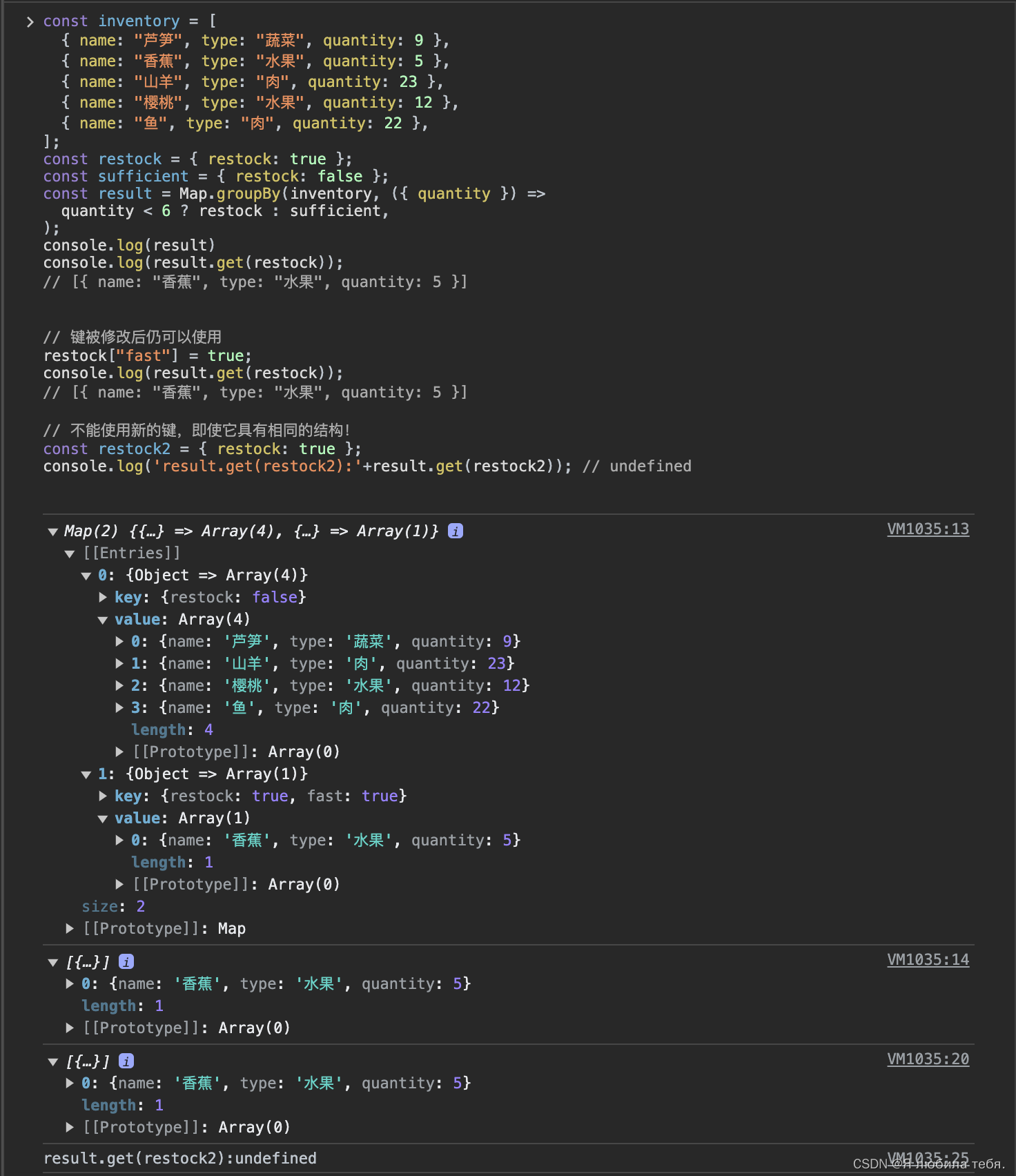Expand [[Prototype]] in VM1035:20 output
1016x1176 pixels.
point(69,1127)
